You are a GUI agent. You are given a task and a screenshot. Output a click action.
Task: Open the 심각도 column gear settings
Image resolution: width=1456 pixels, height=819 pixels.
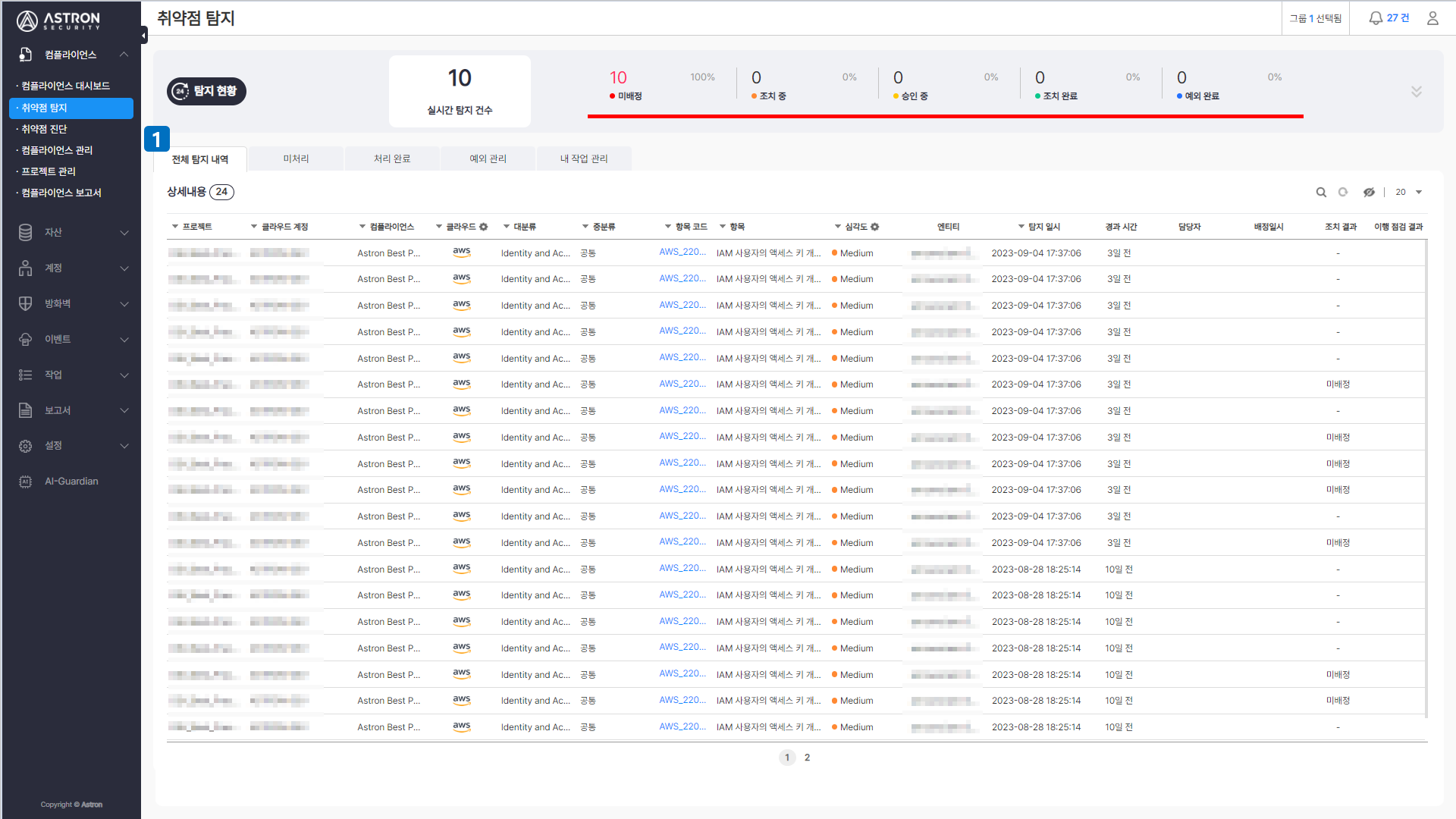click(874, 227)
